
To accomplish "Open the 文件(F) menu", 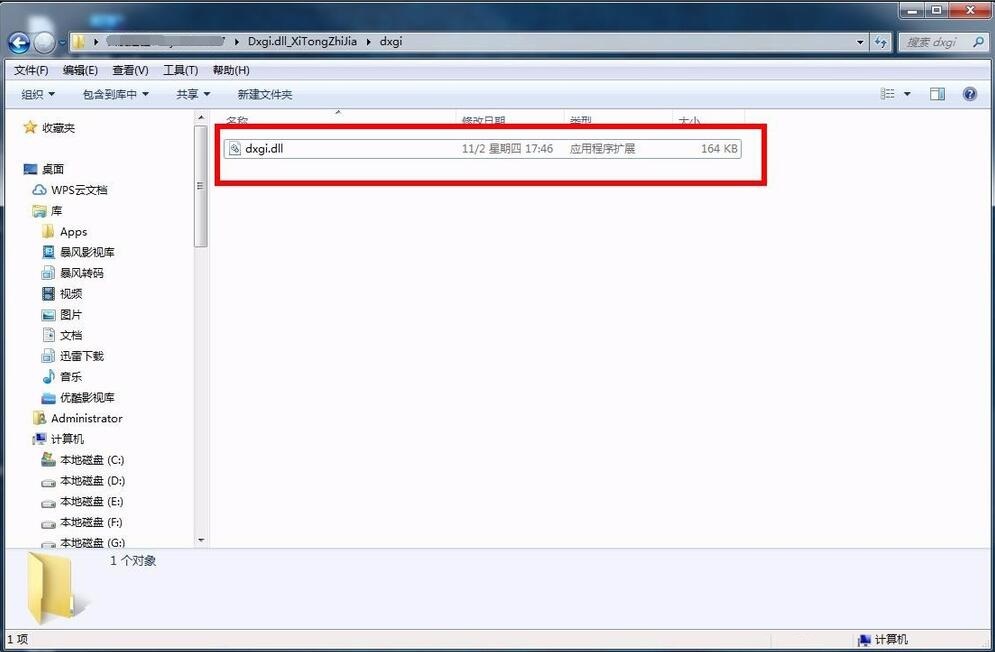I will point(31,70).
